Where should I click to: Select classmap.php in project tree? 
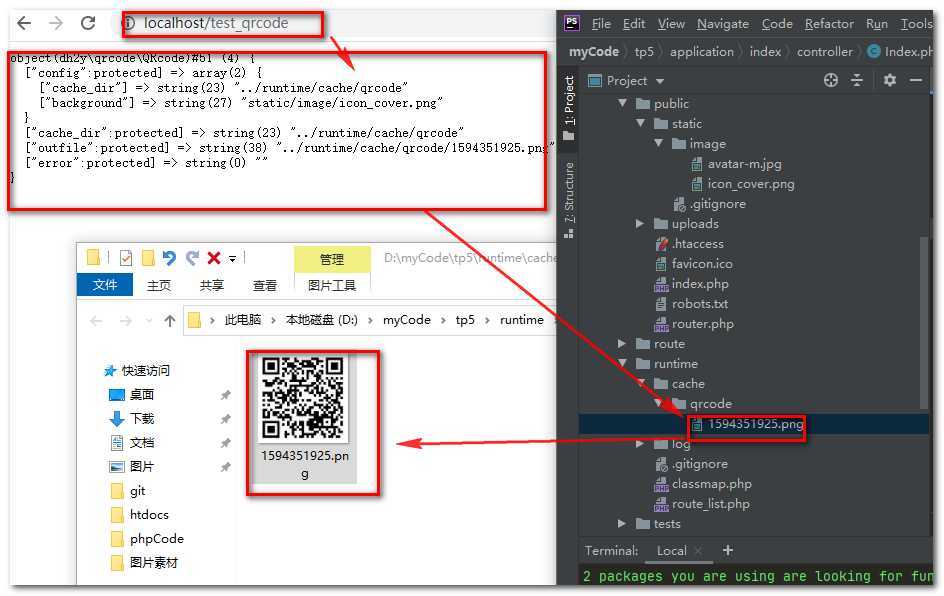click(703, 484)
